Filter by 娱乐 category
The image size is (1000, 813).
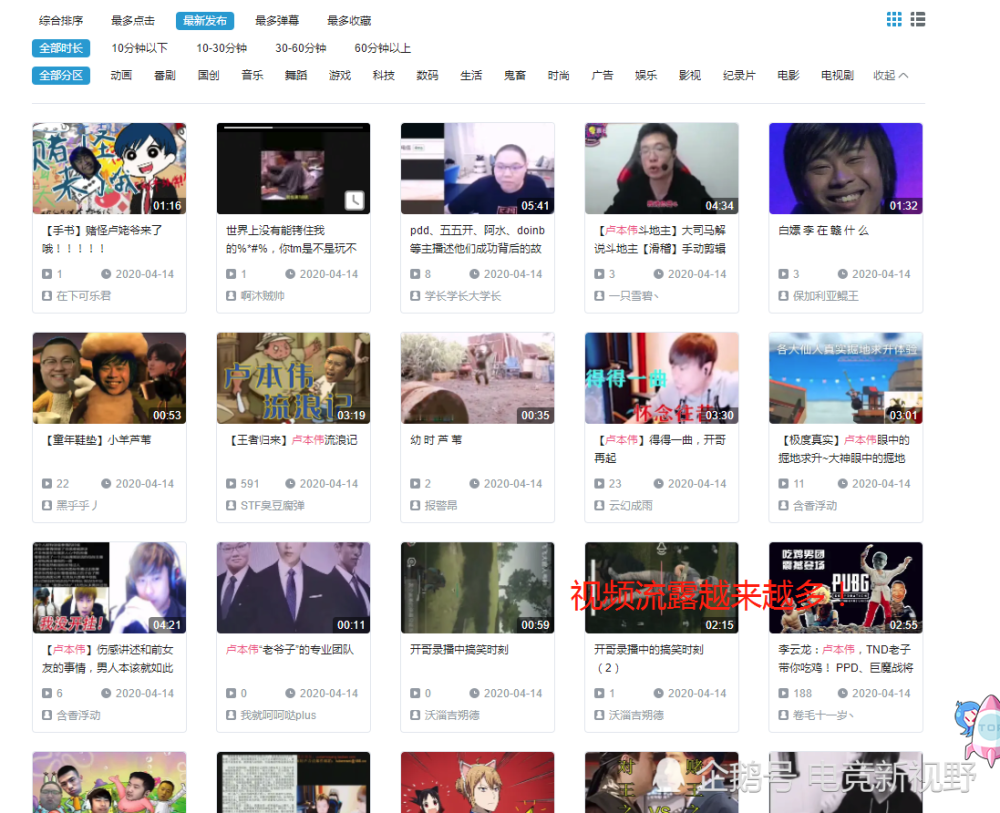[646, 75]
